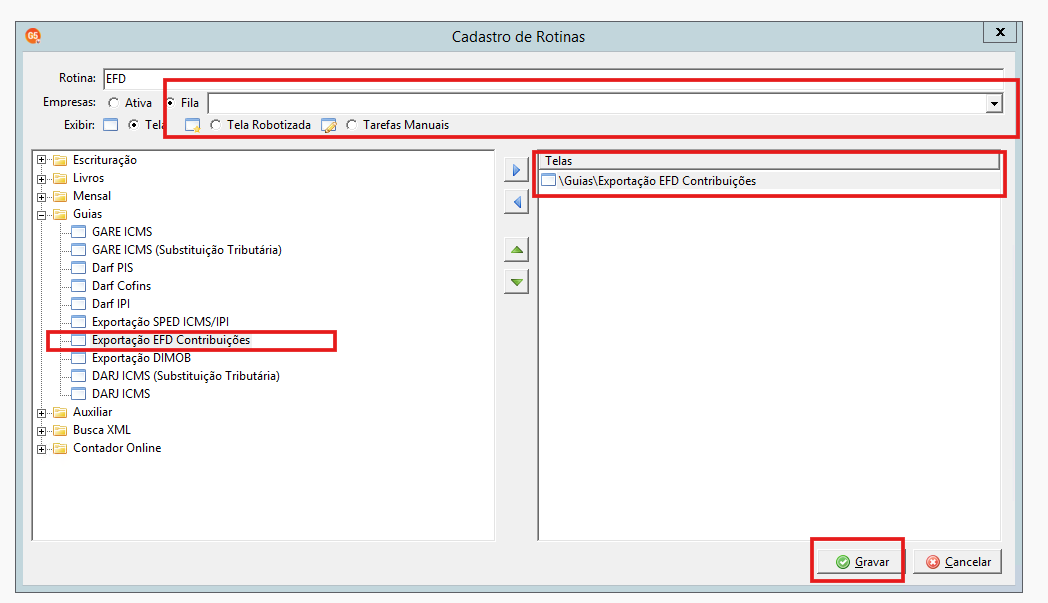Viewport: 1048px width, 603px height.
Task: Select DARJ ICMS (Substituição Tributária) item
Action: (186, 376)
